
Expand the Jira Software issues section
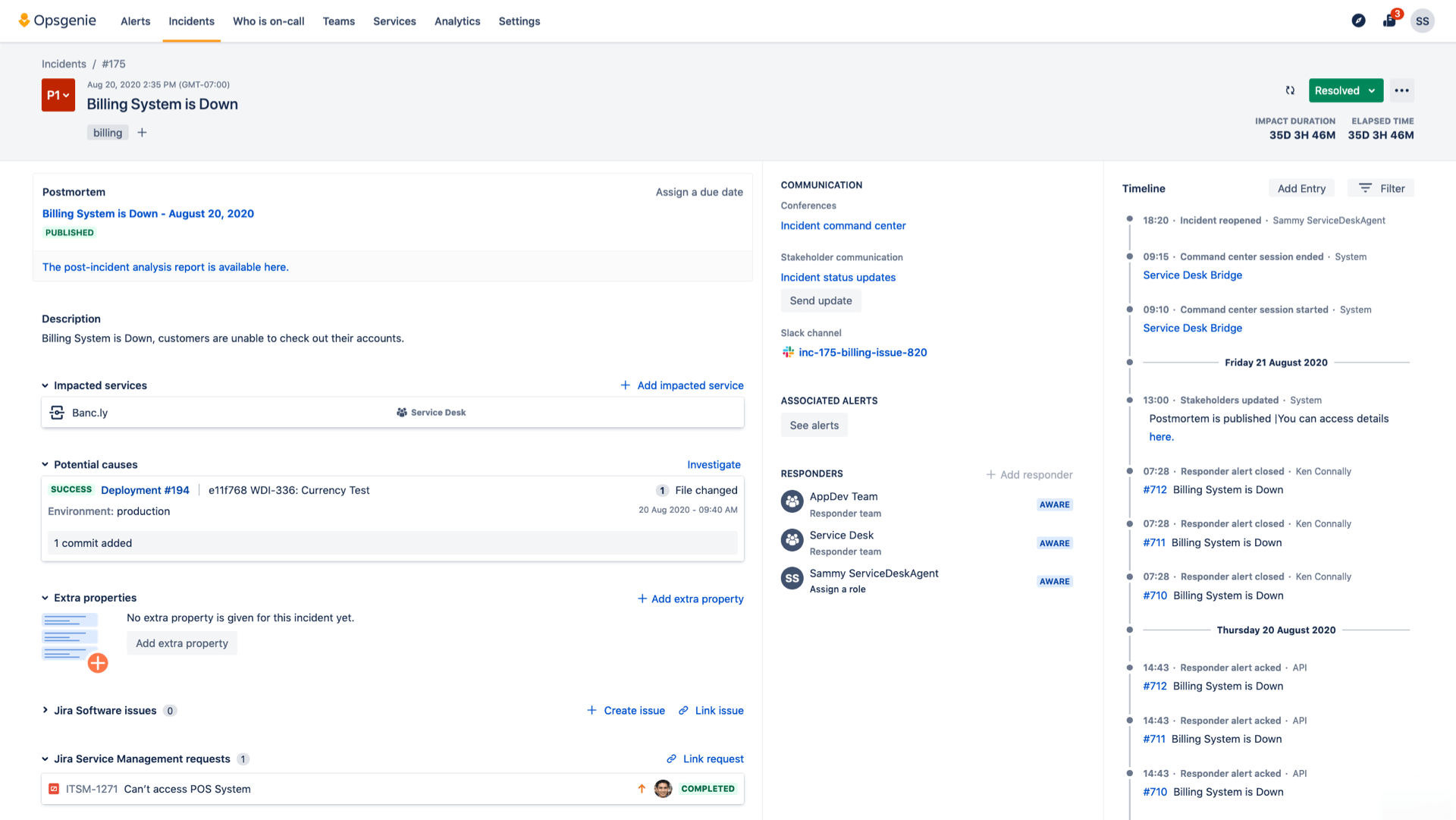45,710
